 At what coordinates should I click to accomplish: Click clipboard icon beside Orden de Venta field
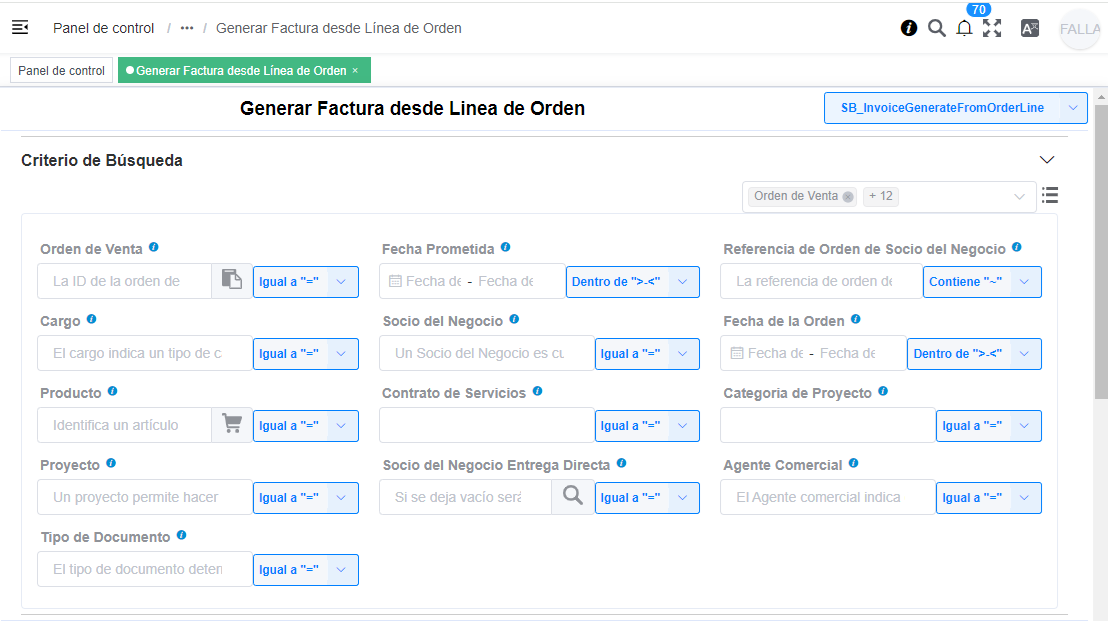click(x=231, y=281)
